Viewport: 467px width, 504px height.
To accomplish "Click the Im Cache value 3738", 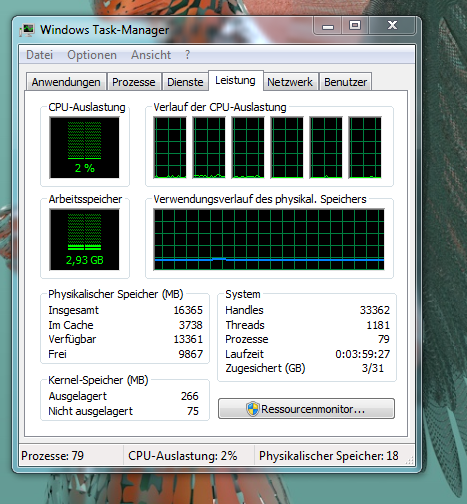I will (x=191, y=325).
